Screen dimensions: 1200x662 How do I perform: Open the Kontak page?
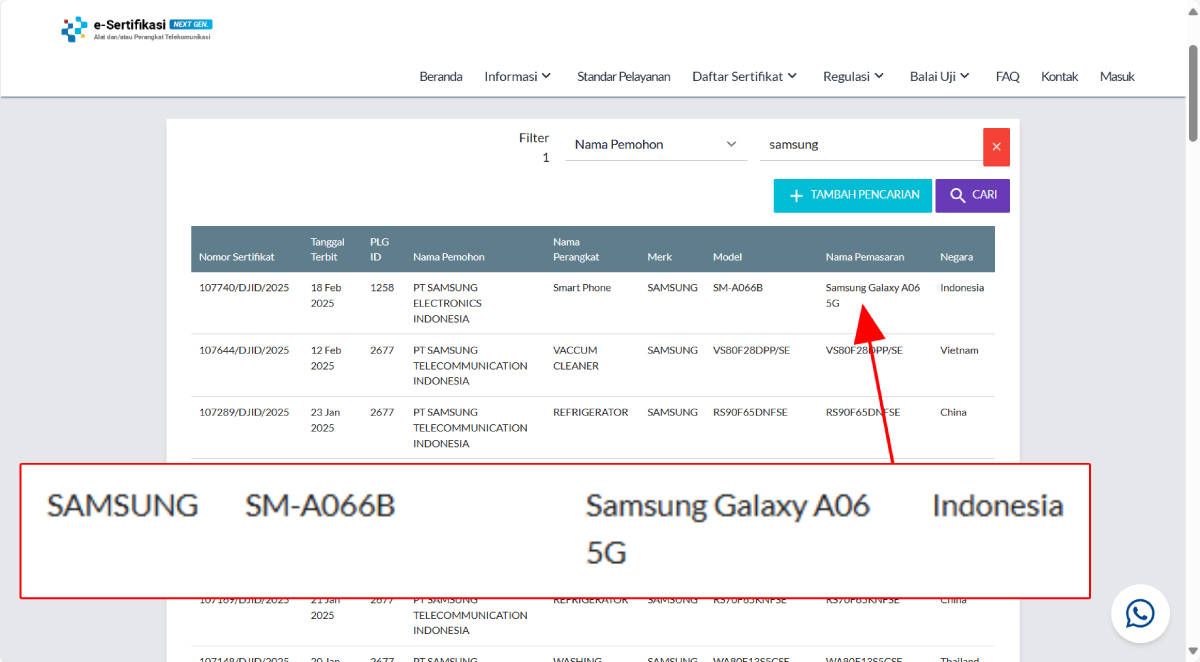tap(1059, 76)
